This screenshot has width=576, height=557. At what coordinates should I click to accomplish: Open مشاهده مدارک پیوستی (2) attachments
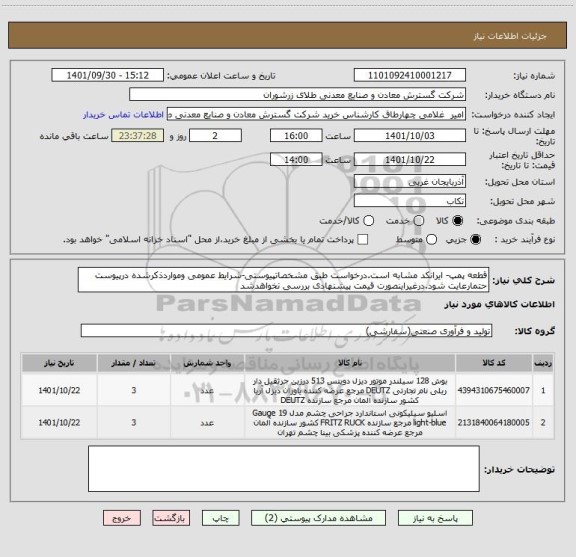click(318, 518)
